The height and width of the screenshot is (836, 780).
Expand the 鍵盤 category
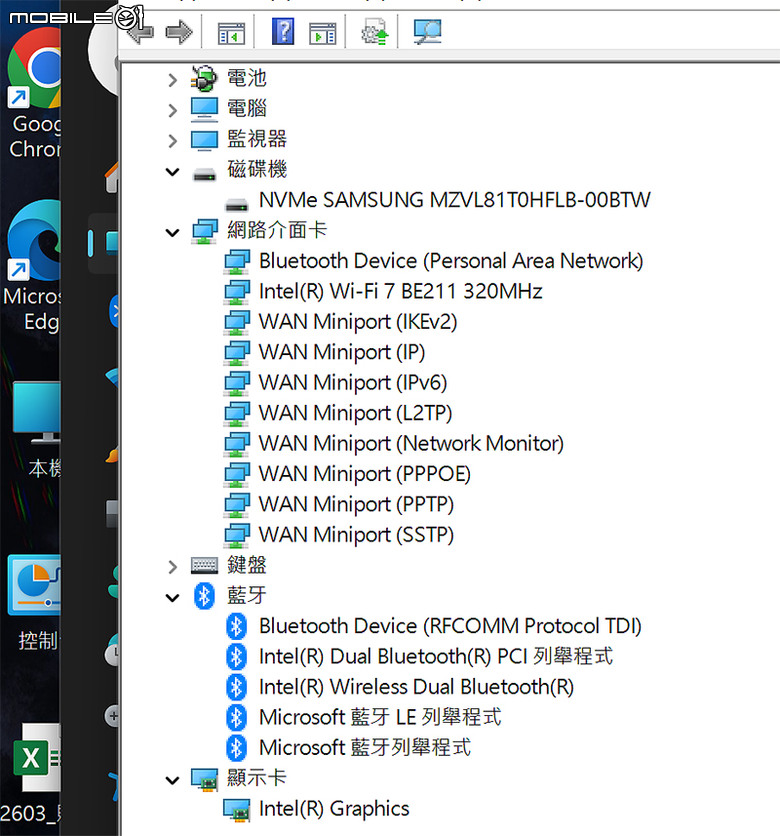(172, 567)
